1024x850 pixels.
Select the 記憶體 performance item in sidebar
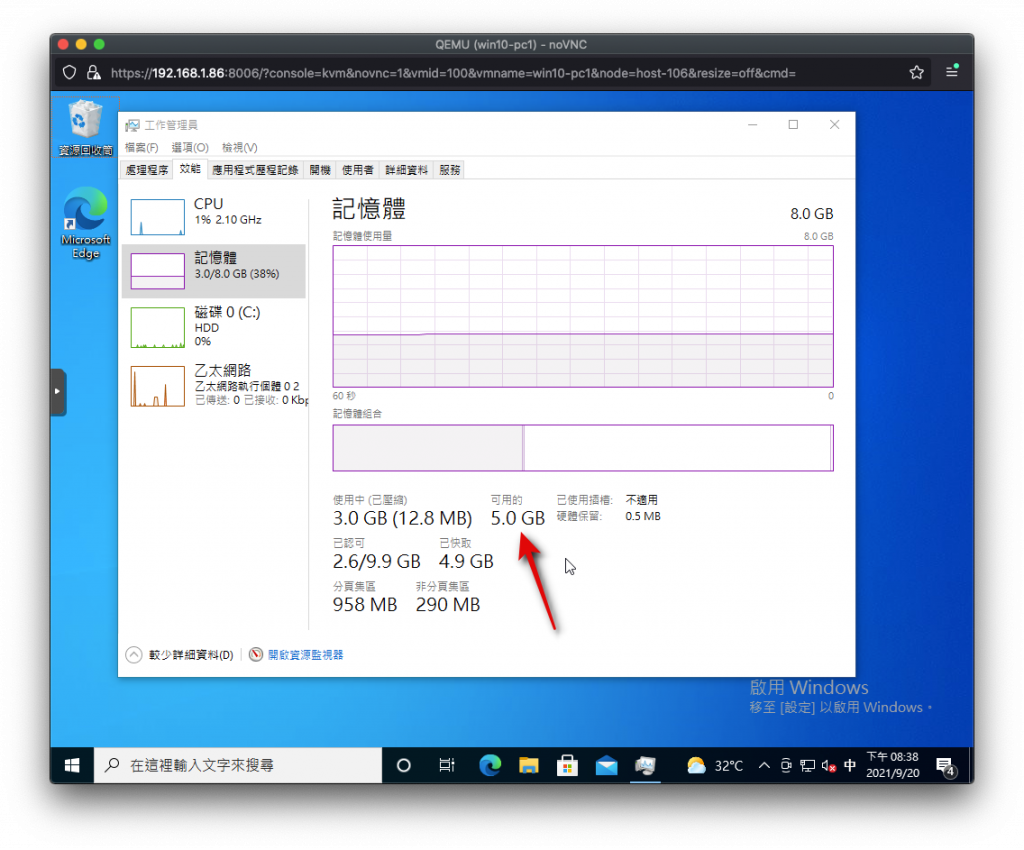point(214,271)
